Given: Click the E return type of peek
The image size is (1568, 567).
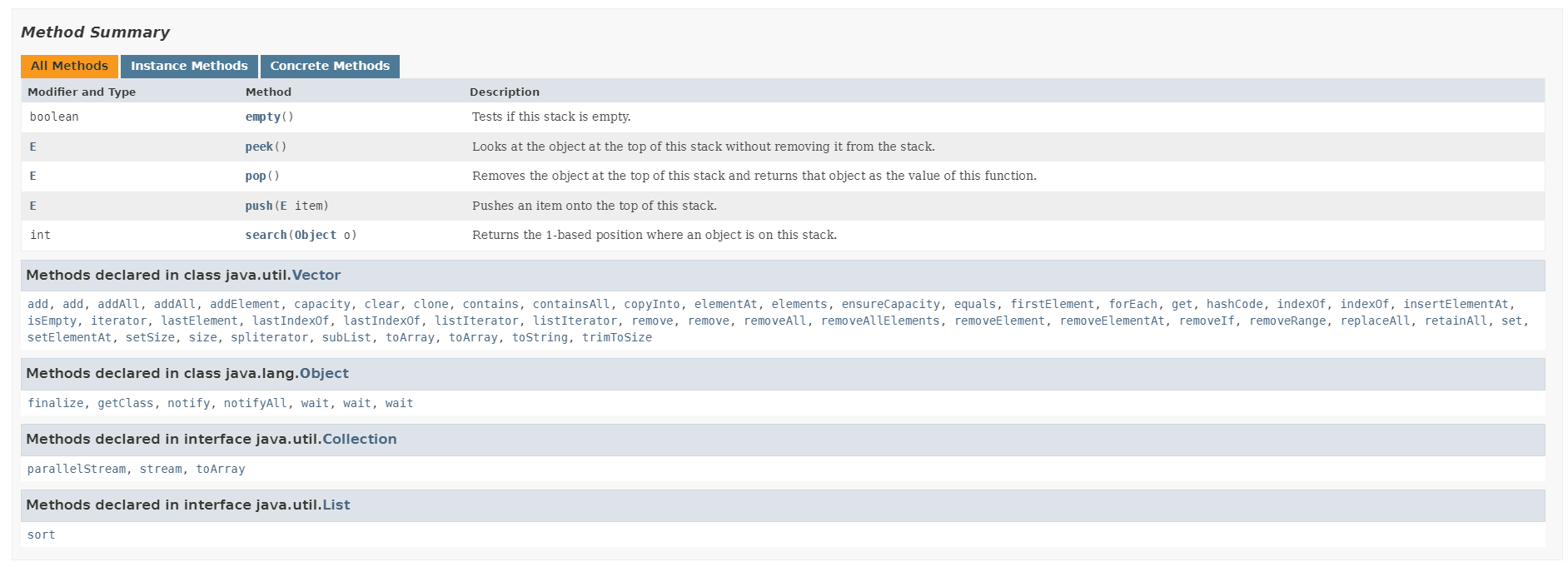Looking at the screenshot, I should click(33, 147).
